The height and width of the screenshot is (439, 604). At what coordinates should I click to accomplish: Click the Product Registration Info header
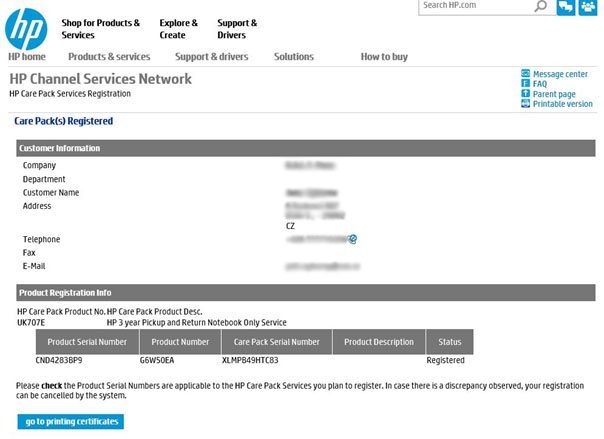point(306,293)
